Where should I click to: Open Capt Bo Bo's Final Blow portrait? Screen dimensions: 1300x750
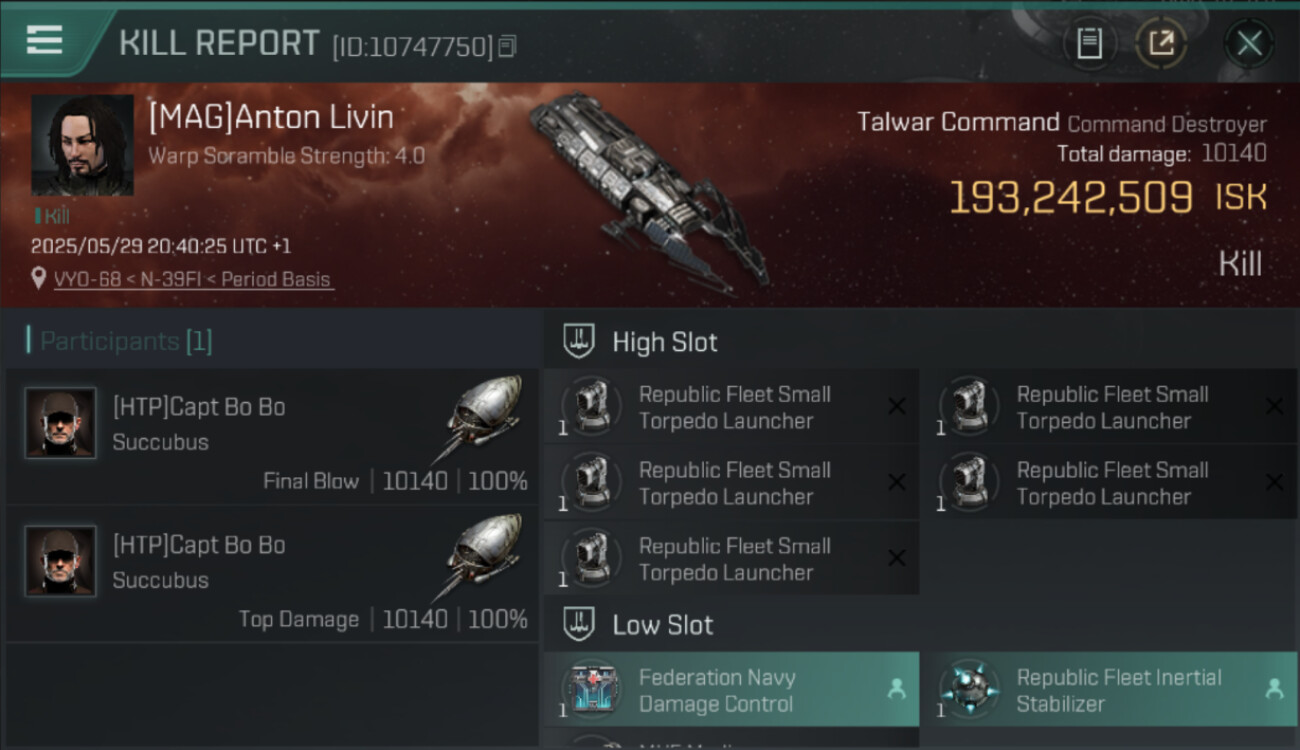point(60,423)
